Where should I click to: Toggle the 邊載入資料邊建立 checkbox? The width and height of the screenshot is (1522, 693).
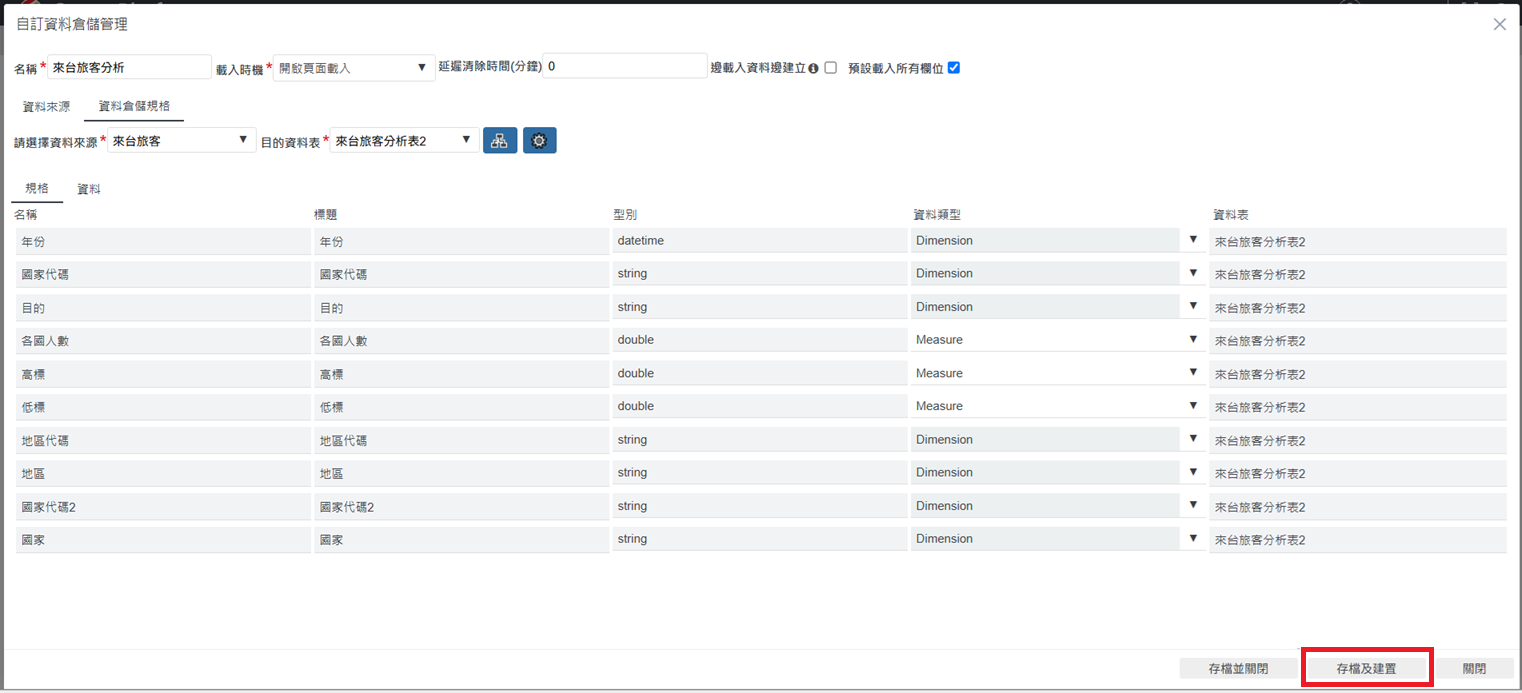coord(830,68)
